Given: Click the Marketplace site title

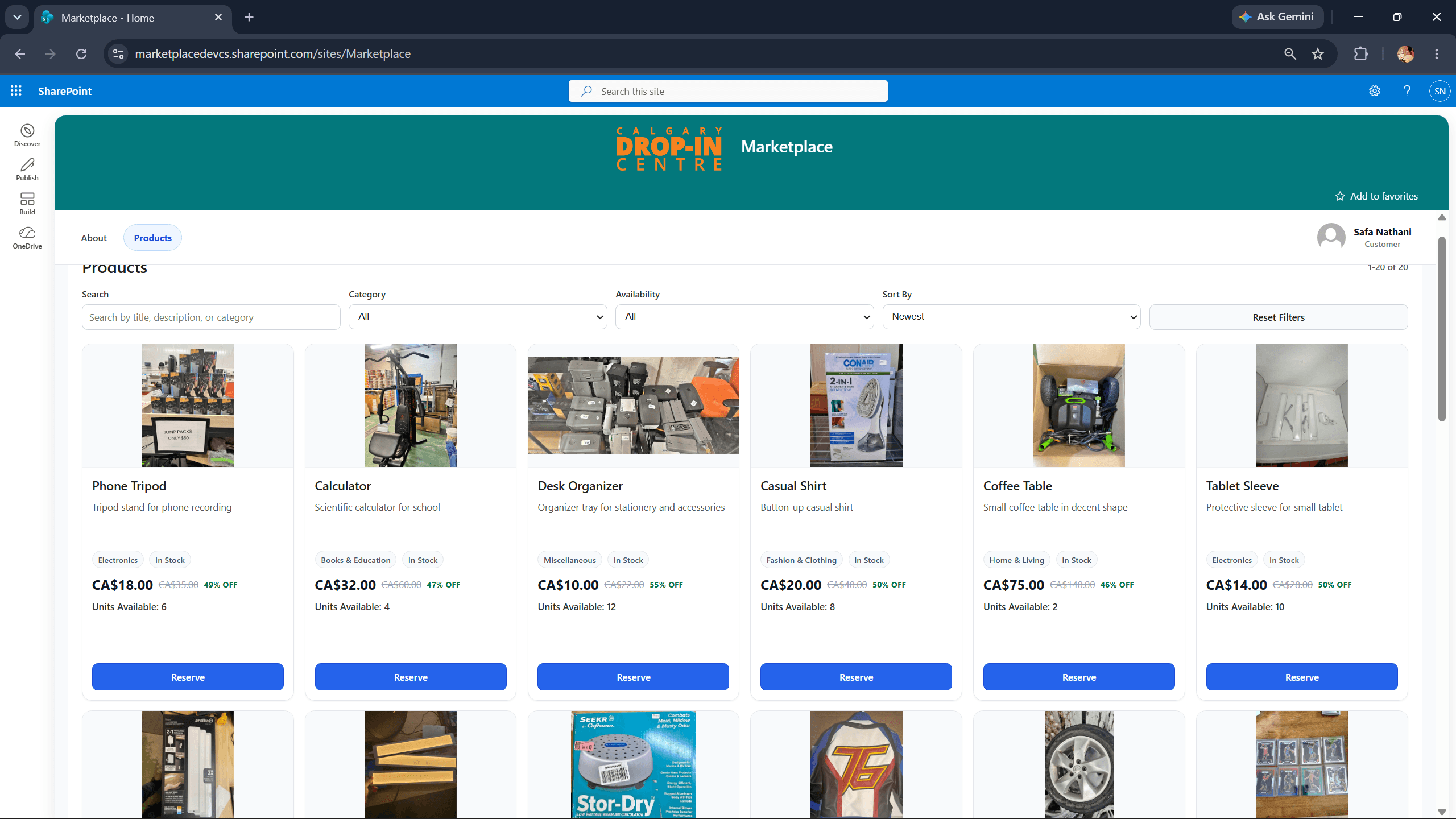Looking at the screenshot, I should (787, 147).
